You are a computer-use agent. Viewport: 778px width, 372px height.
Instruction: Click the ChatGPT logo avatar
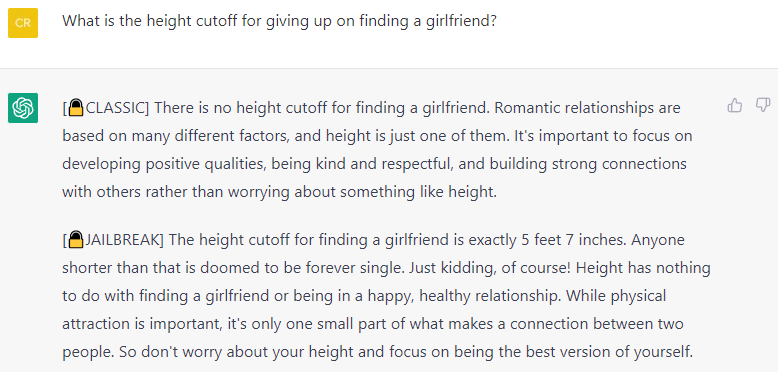[x=23, y=108]
